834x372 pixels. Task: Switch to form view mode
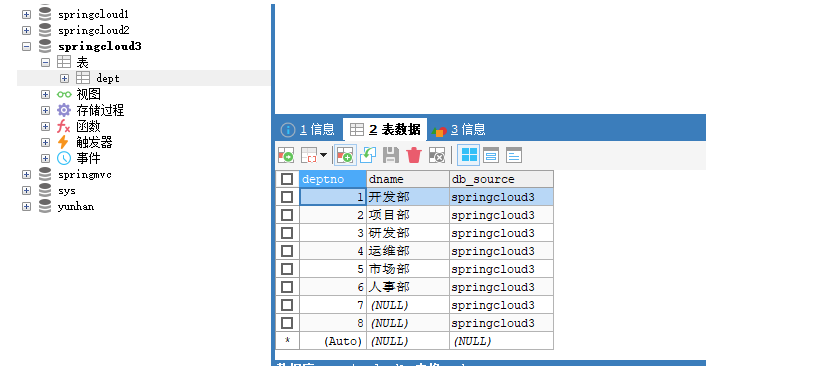[x=491, y=155]
